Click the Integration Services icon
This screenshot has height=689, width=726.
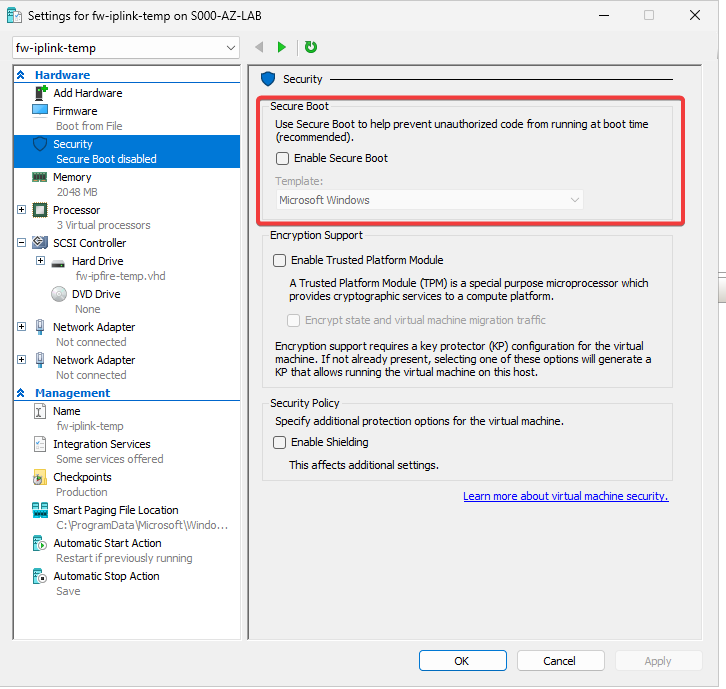tap(40, 444)
